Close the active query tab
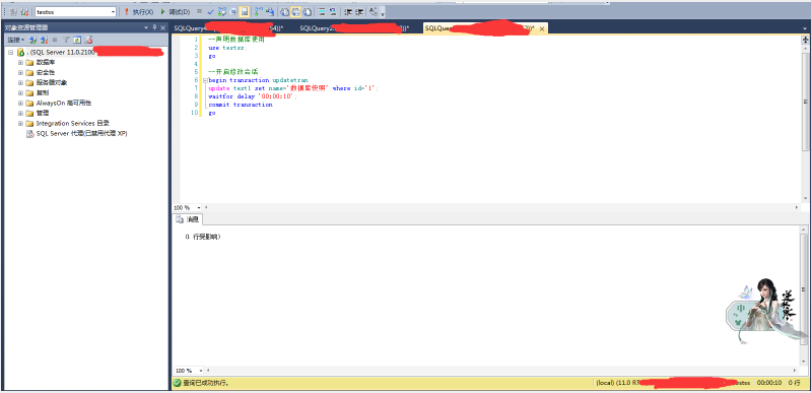This screenshot has width=811, height=393. pyautogui.click(x=542, y=29)
